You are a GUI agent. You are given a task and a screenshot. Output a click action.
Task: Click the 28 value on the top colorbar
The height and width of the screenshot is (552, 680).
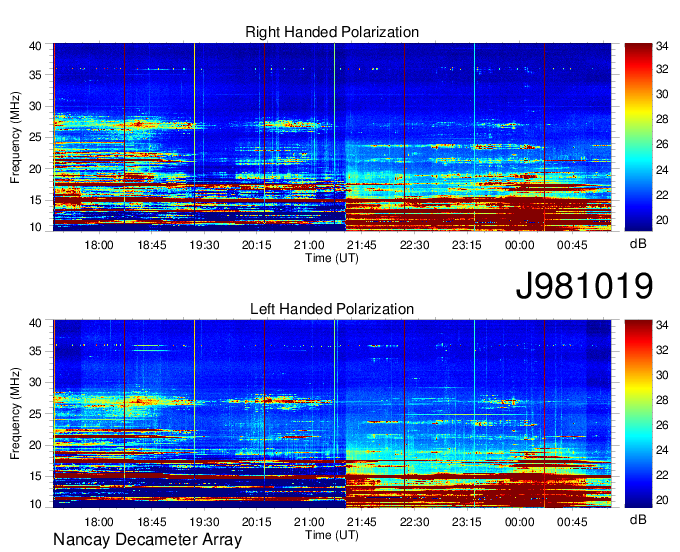pos(662,119)
